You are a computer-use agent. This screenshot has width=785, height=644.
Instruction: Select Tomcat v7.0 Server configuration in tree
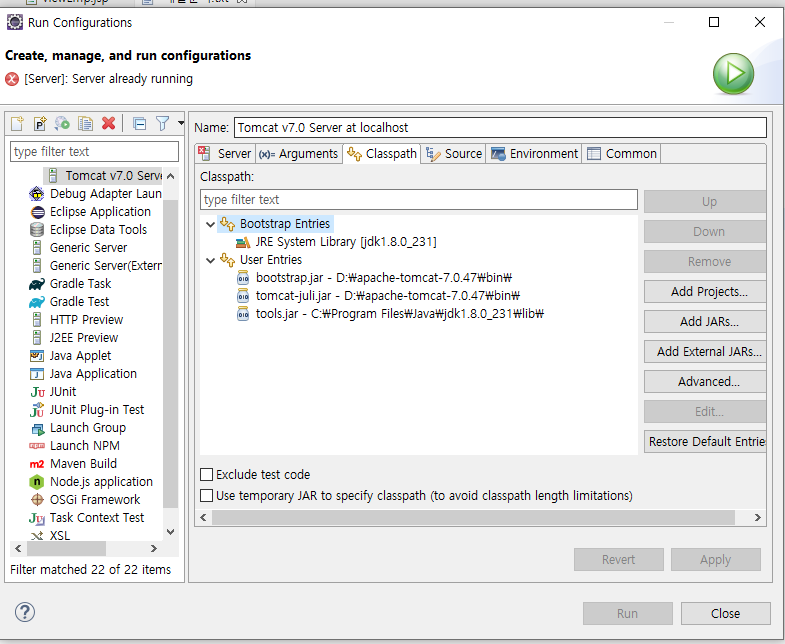coord(103,176)
